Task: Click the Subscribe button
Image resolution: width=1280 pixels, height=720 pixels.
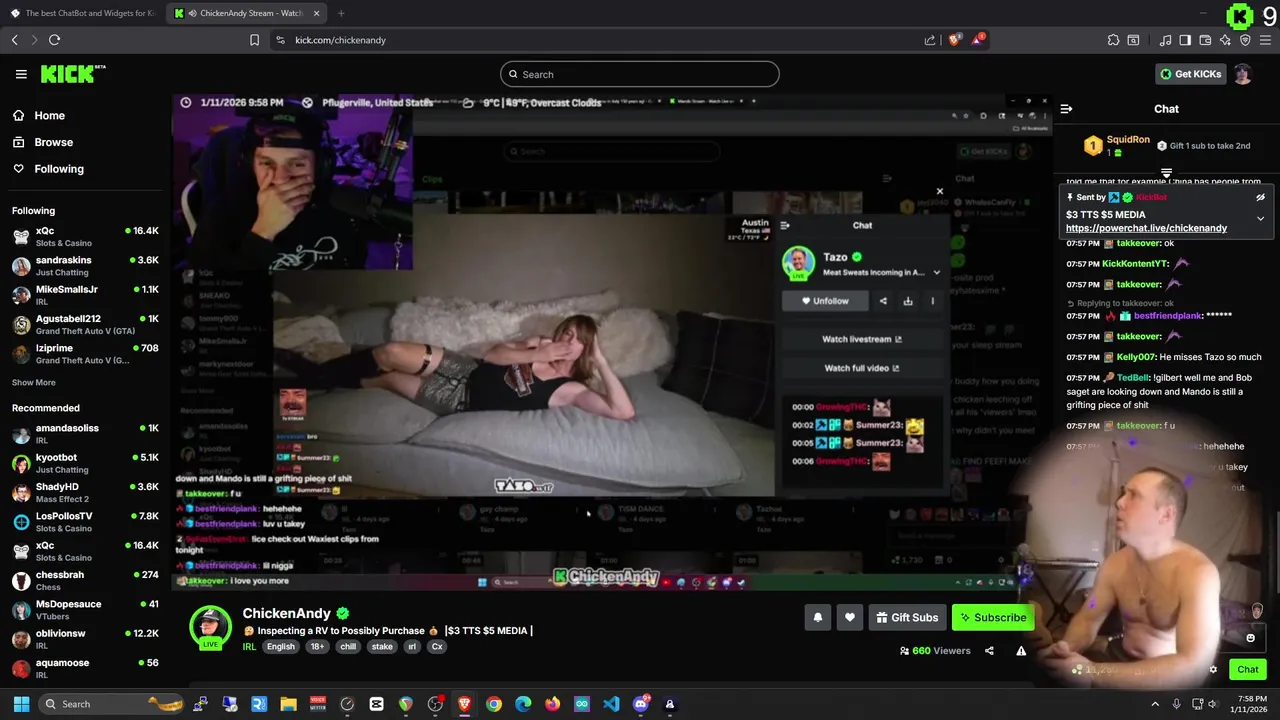Action: pos(993,618)
